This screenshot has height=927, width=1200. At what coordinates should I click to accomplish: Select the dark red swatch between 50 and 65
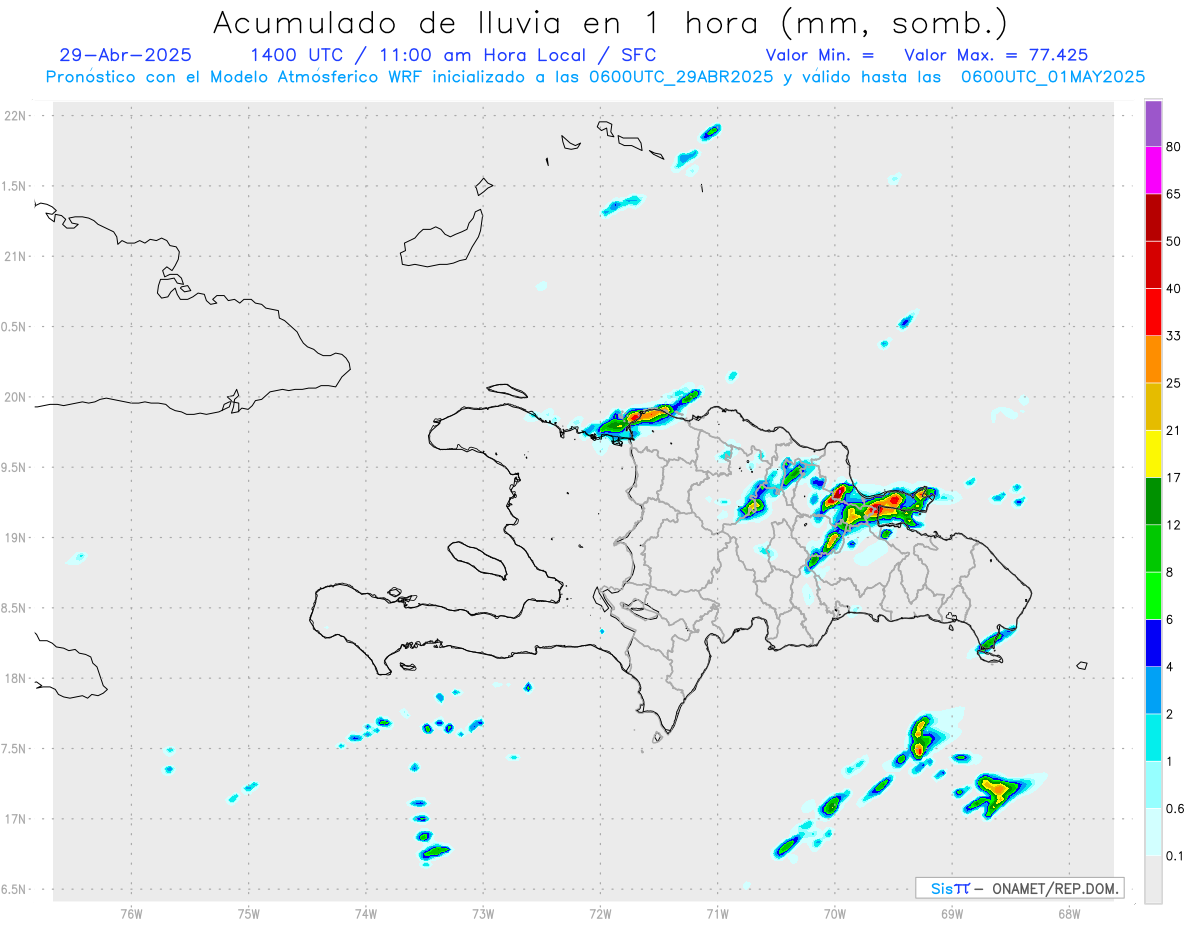pyautogui.click(x=1153, y=218)
